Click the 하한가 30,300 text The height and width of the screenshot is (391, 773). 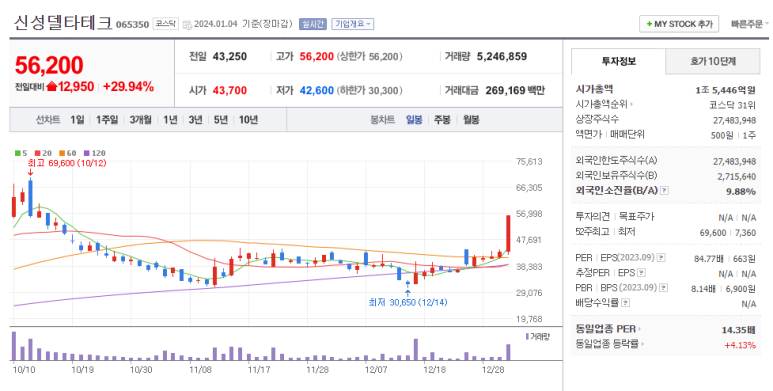[x=369, y=91]
